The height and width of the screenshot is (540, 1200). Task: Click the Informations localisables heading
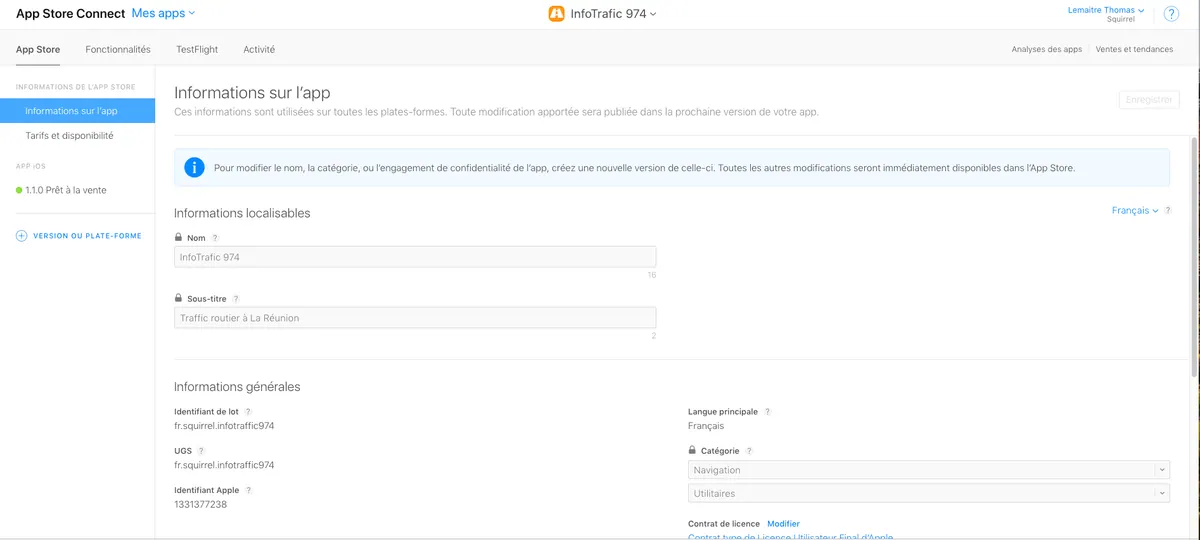242,213
